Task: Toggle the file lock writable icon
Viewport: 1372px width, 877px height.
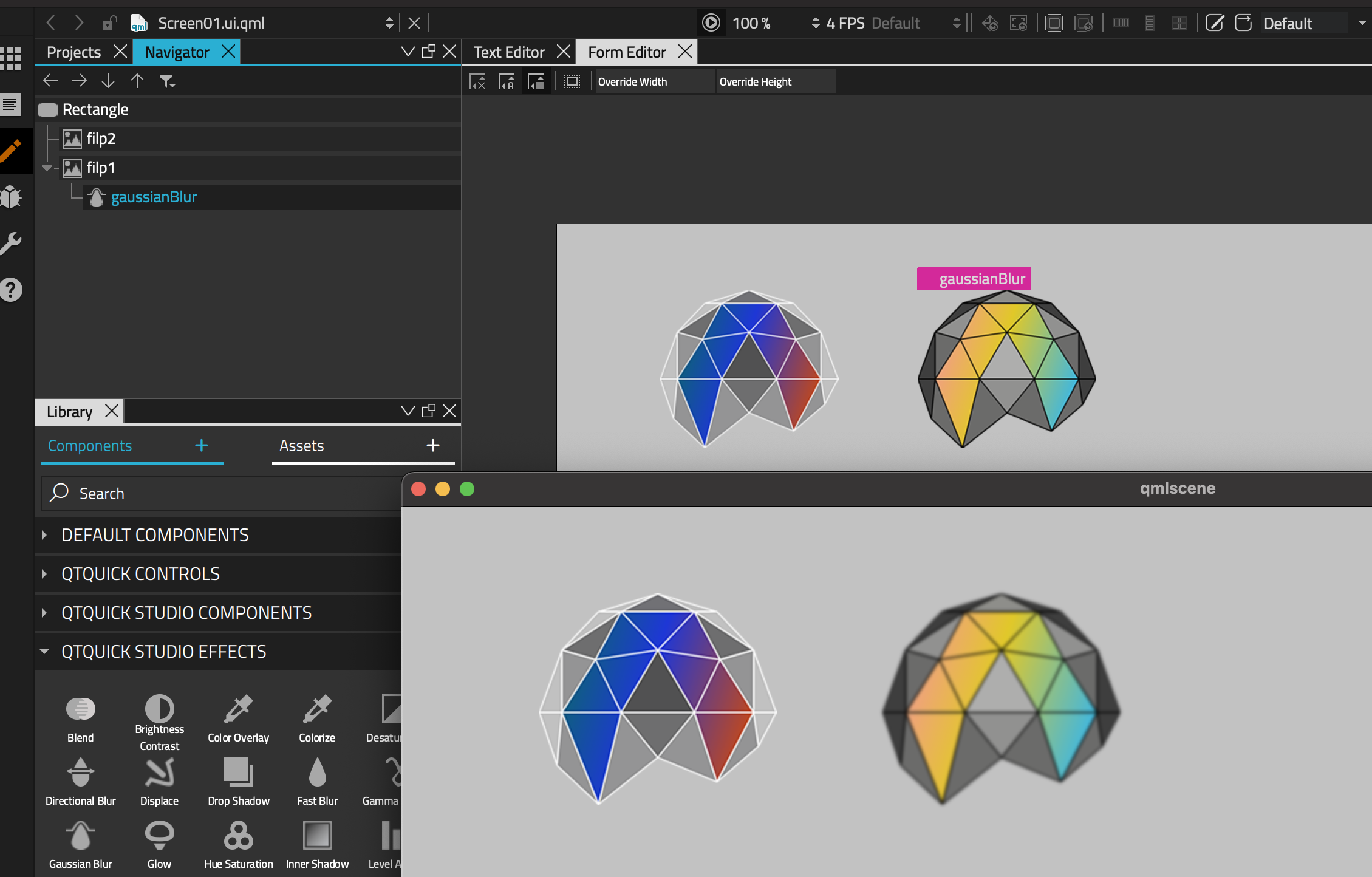Action: 109,23
